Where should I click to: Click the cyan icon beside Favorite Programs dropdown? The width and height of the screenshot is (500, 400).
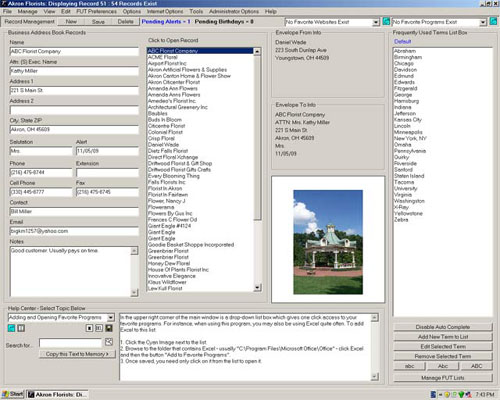(493, 22)
